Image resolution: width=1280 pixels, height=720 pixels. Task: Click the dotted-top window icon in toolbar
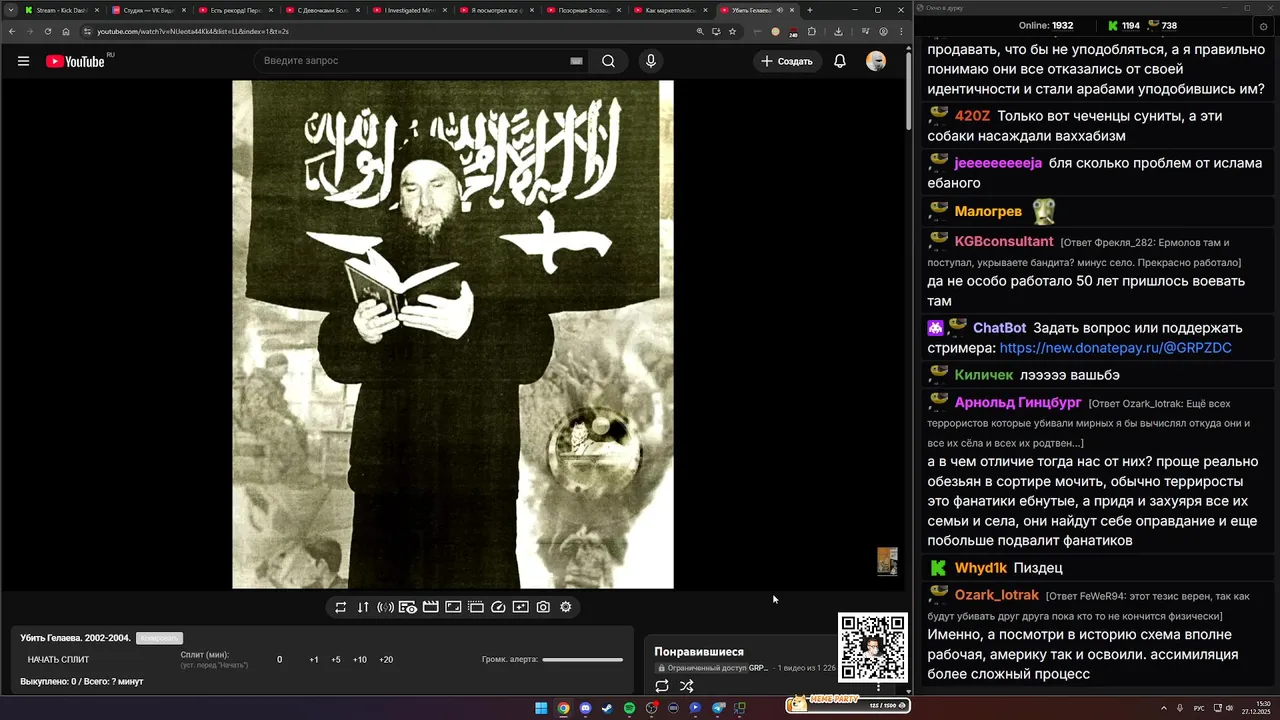pyautogui.click(x=476, y=607)
